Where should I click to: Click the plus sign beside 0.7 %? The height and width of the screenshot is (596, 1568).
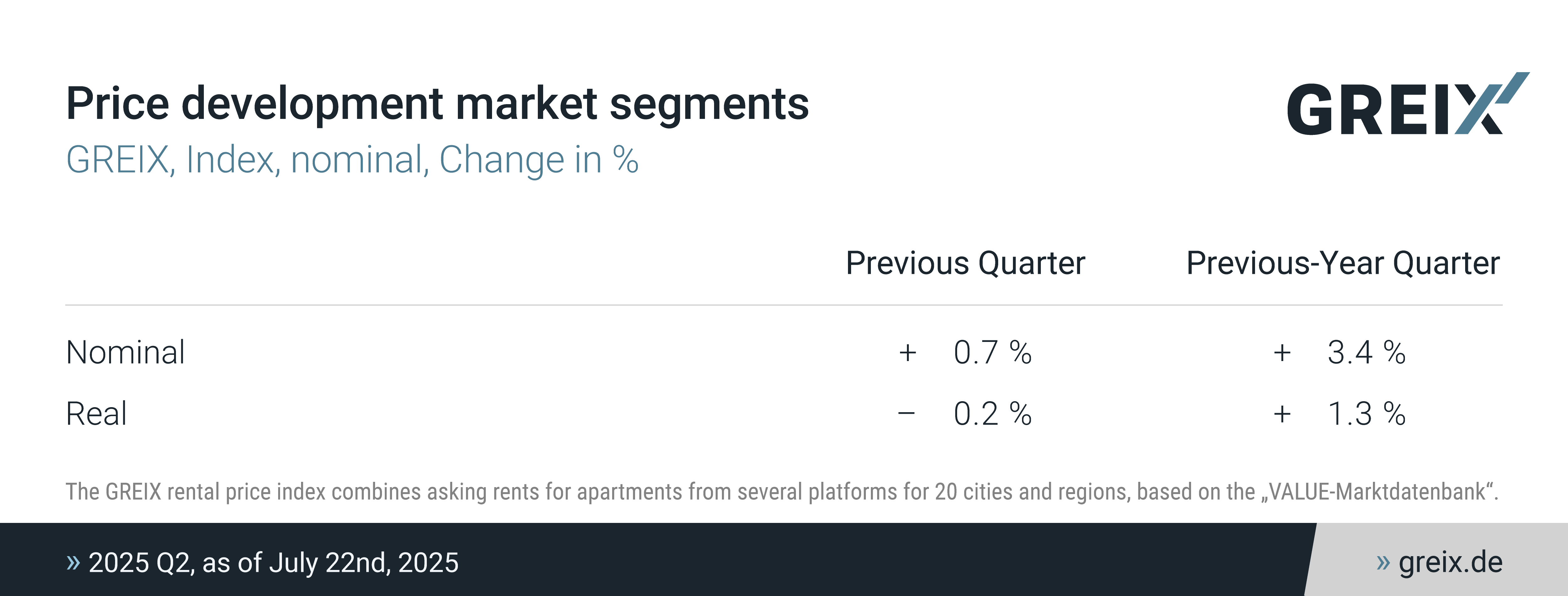click(x=908, y=353)
